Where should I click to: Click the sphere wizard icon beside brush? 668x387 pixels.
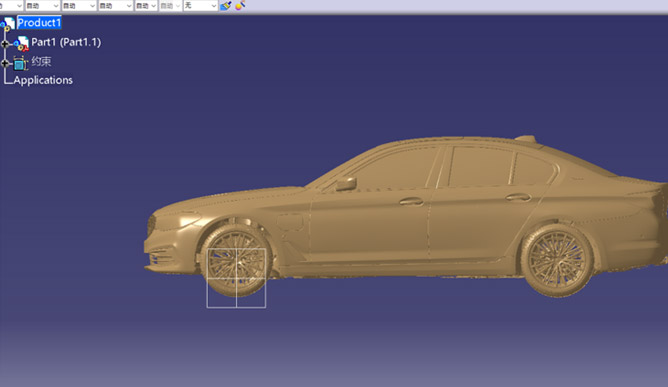coord(240,6)
